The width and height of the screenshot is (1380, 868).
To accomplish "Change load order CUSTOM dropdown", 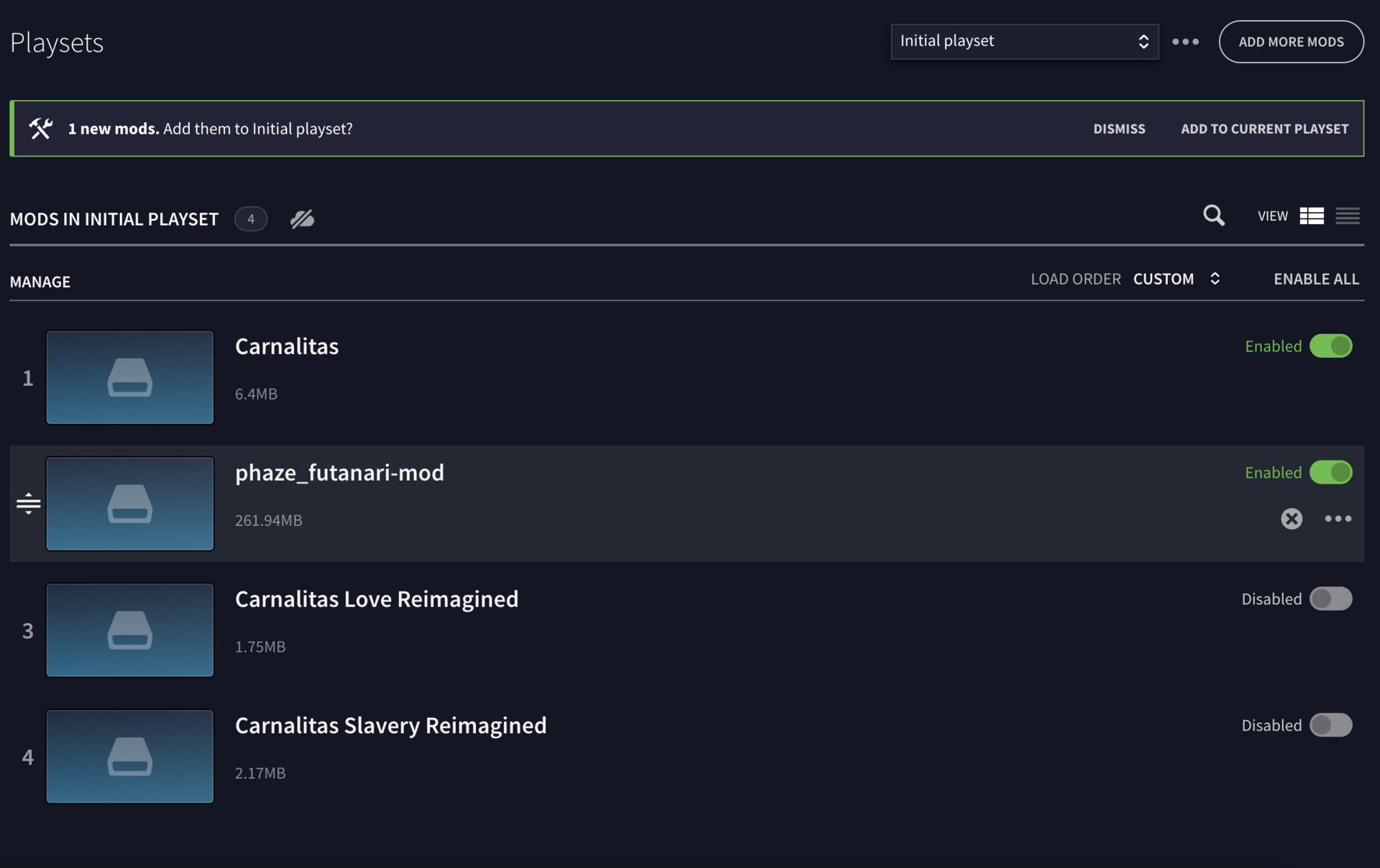I will click(x=1177, y=279).
